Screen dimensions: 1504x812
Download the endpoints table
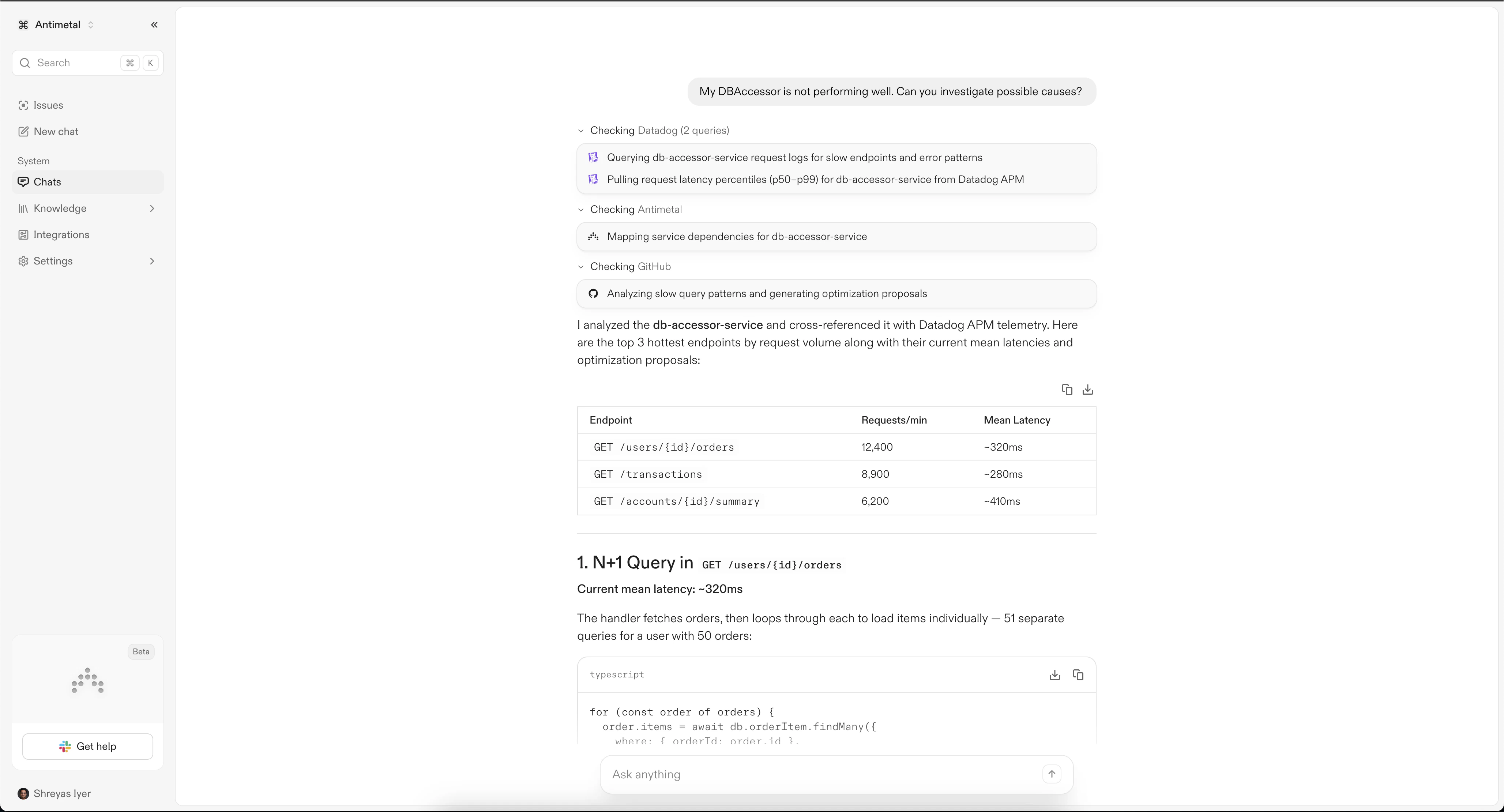pos(1087,390)
